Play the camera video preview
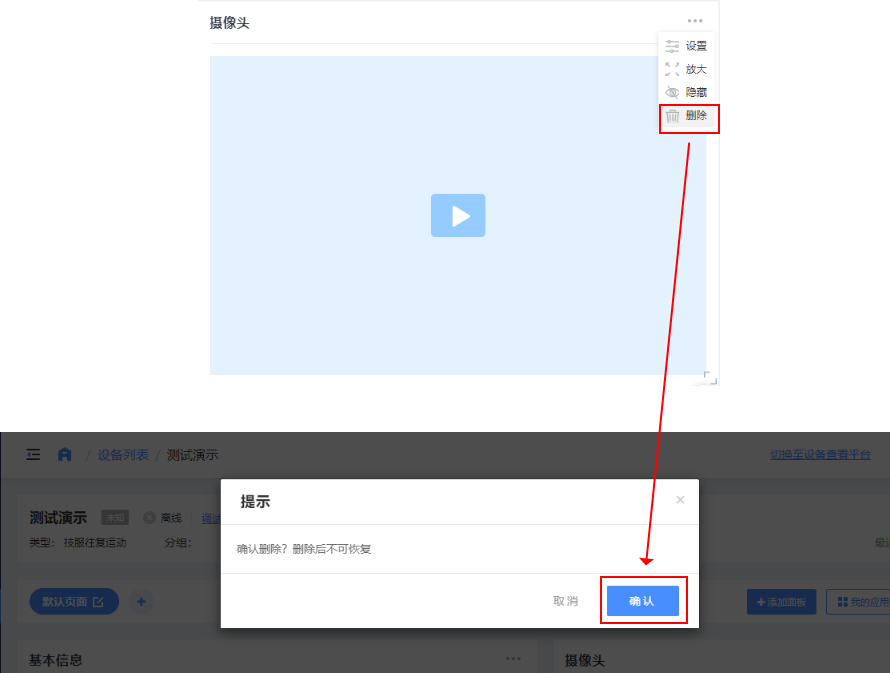 point(458,215)
